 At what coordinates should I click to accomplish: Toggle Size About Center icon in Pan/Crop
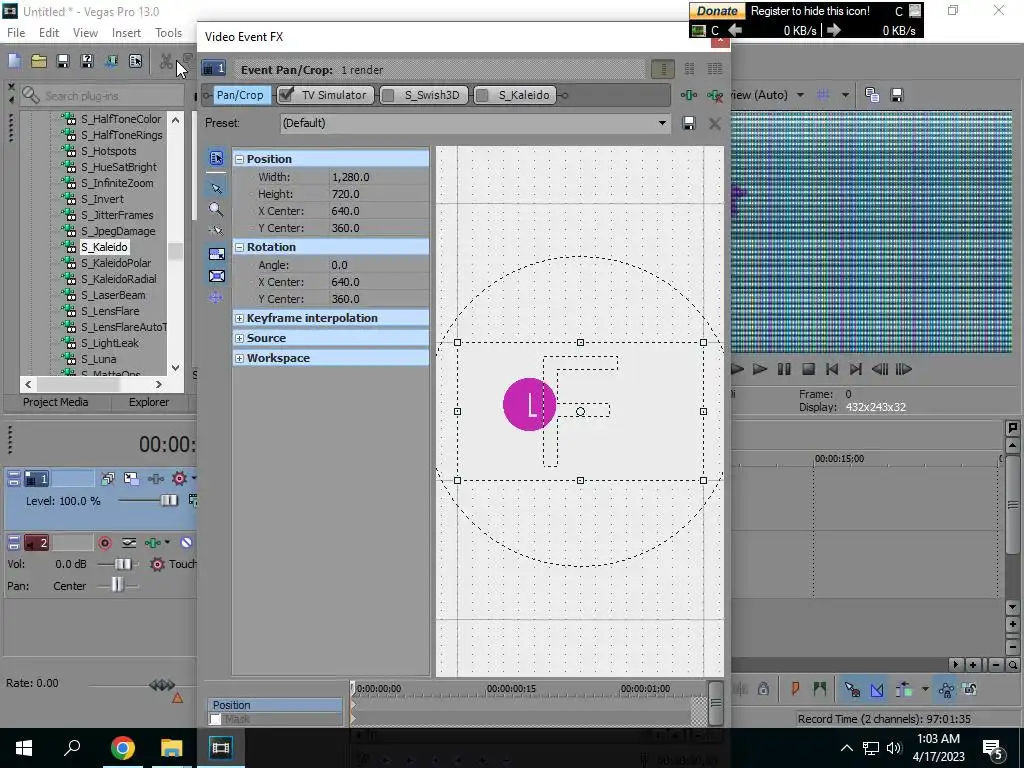pos(217,276)
